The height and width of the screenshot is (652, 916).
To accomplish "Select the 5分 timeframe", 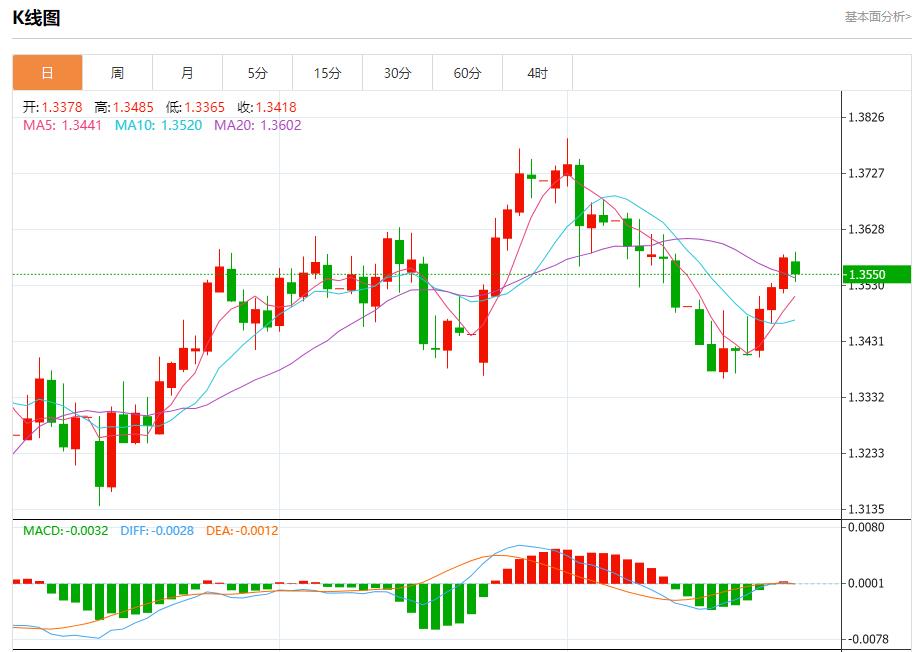I will (x=258, y=72).
